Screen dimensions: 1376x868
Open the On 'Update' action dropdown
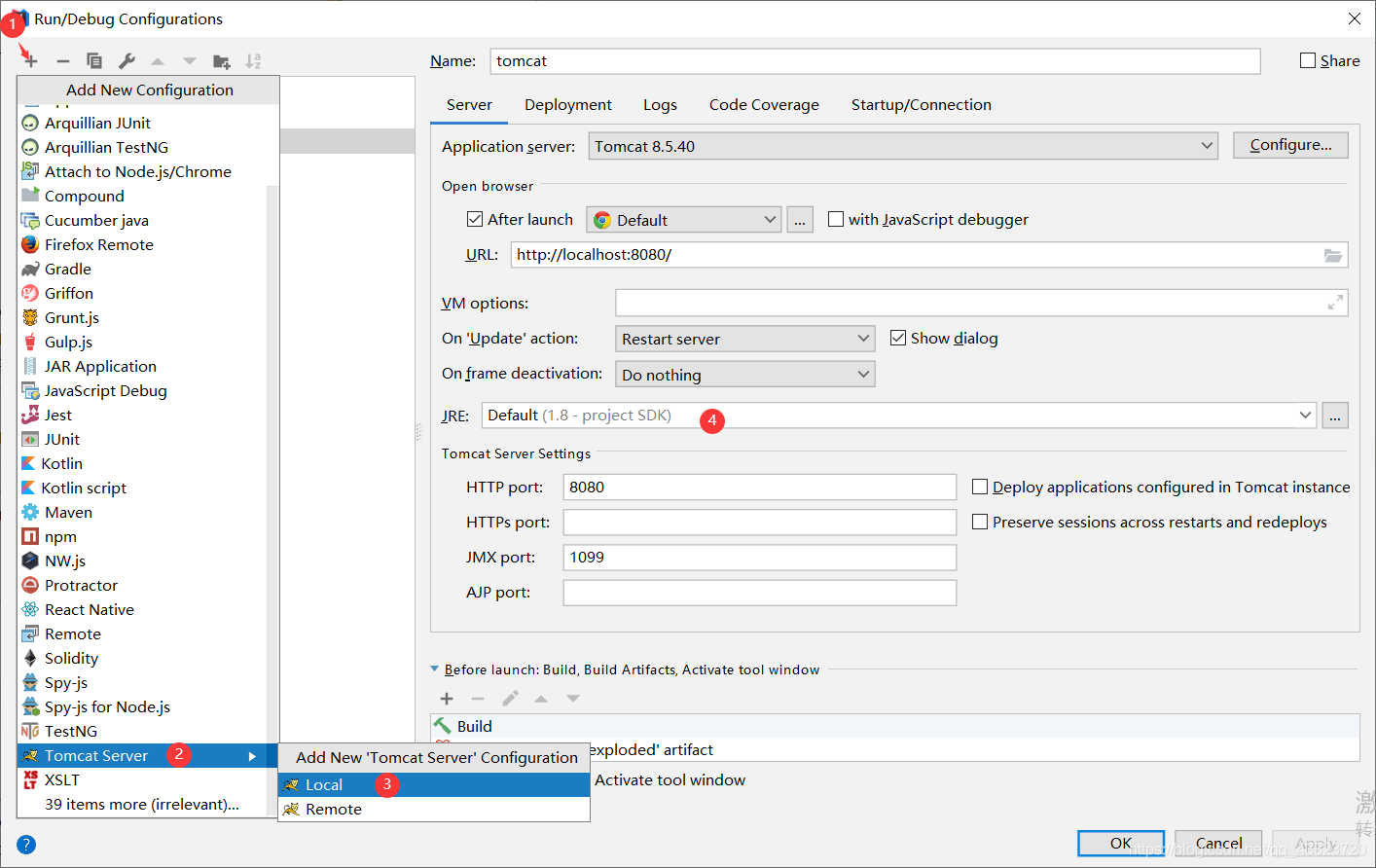point(745,339)
